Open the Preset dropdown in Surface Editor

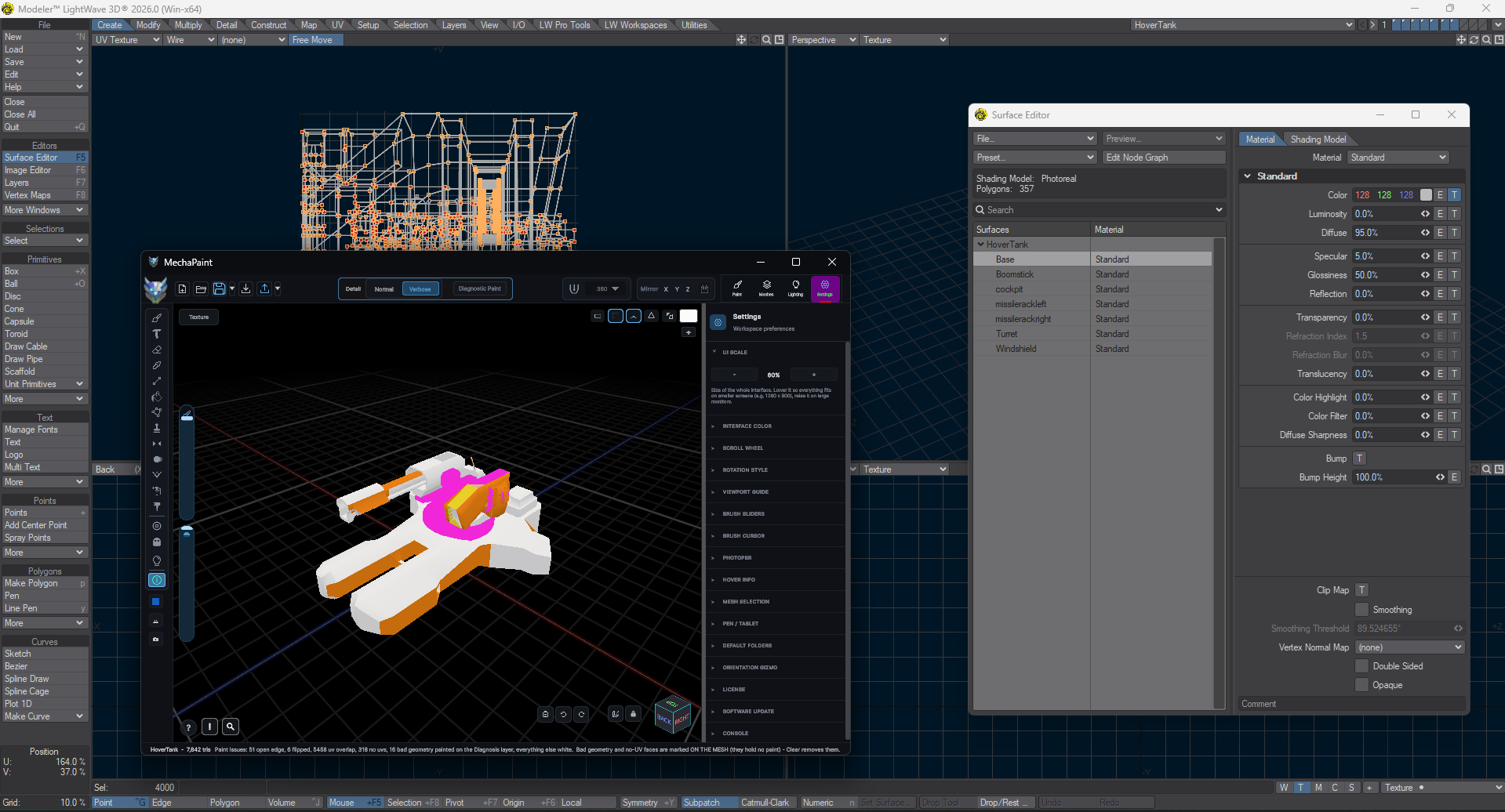click(x=1035, y=158)
